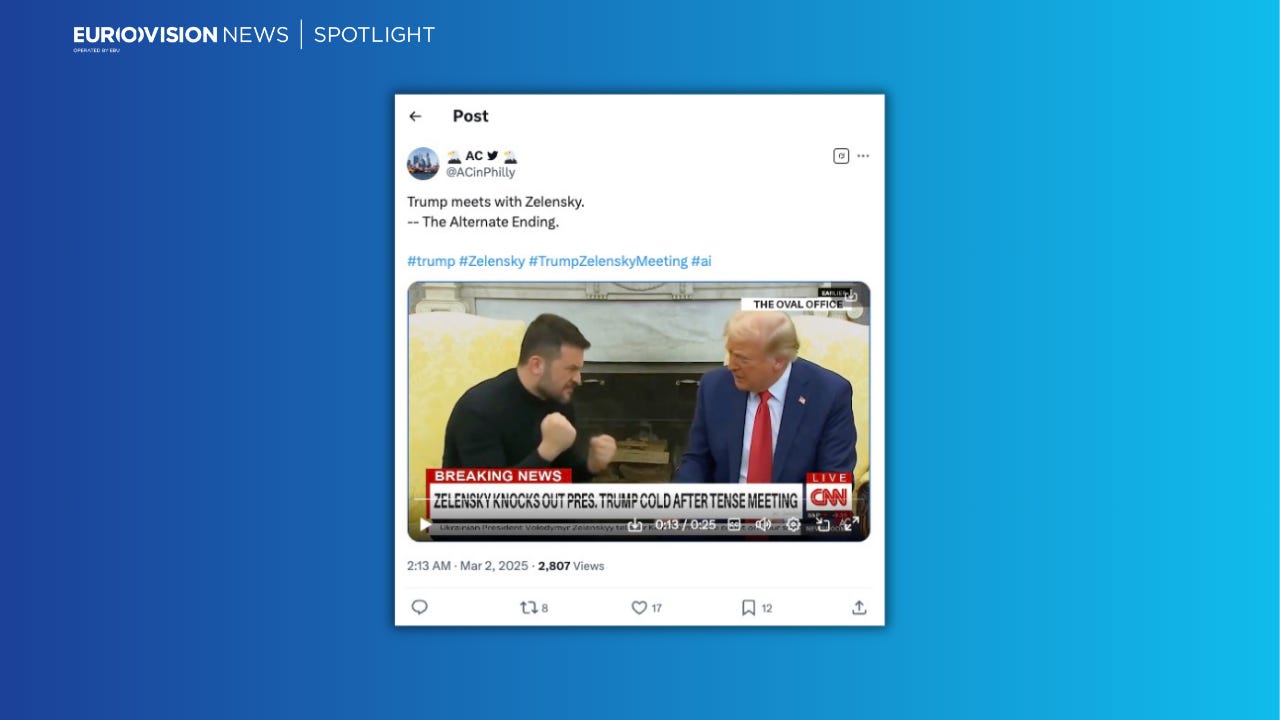Open video settings gear icon
The width and height of the screenshot is (1280, 720).
coord(793,524)
